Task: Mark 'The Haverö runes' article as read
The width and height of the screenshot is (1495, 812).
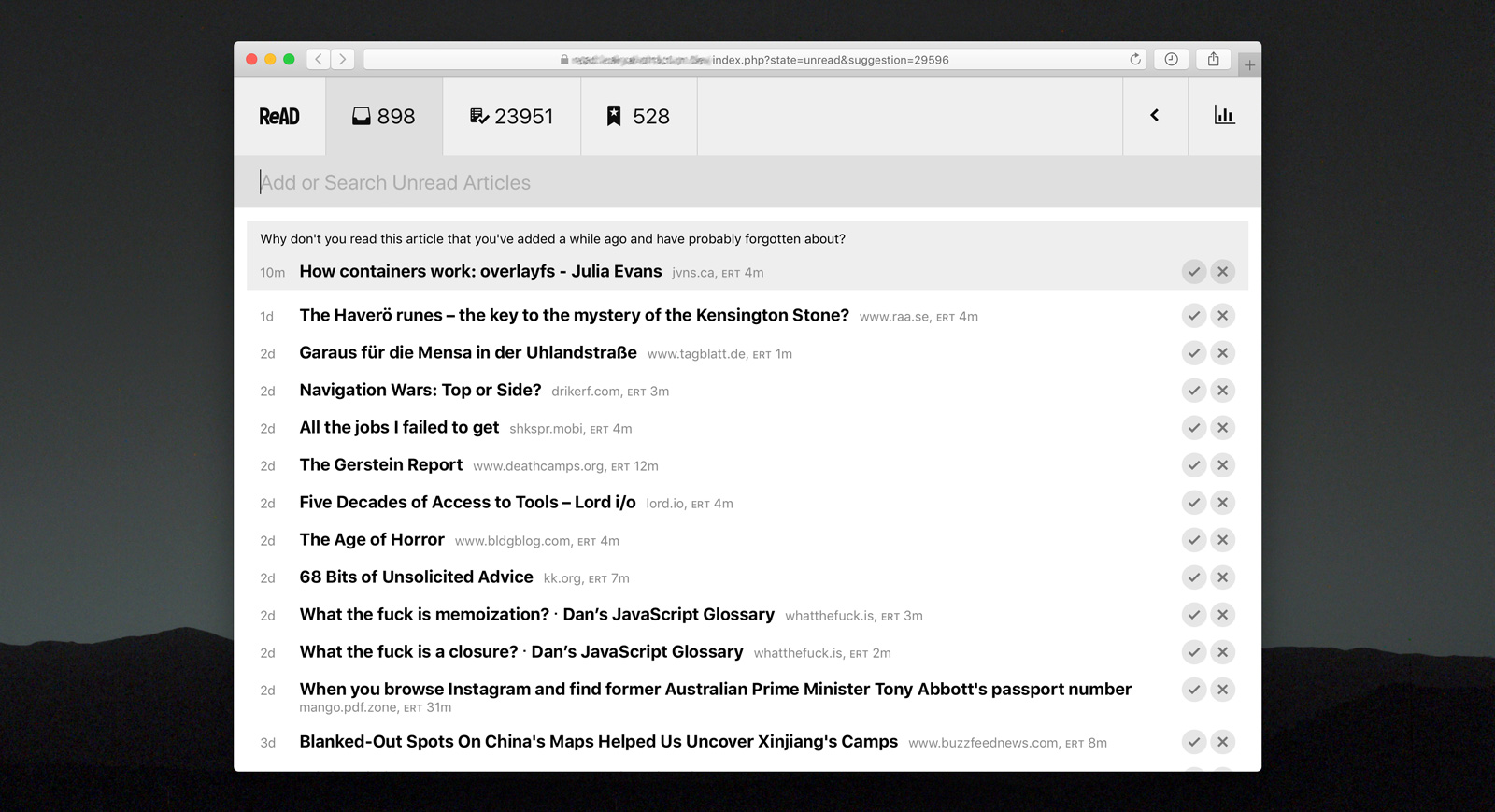Action: point(1193,316)
